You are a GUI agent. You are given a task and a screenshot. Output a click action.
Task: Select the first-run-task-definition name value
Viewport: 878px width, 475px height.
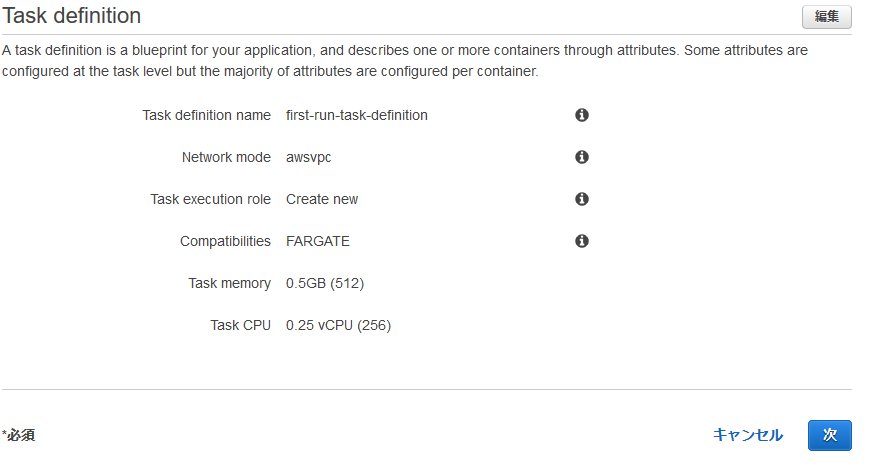click(356, 115)
